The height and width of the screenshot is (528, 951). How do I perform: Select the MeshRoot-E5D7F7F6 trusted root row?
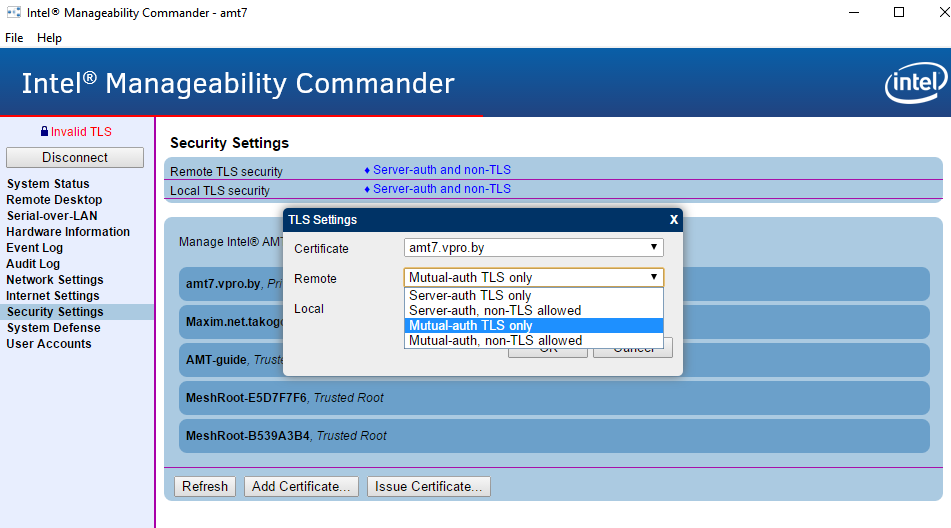pyautogui.click(x=554, y=398)
